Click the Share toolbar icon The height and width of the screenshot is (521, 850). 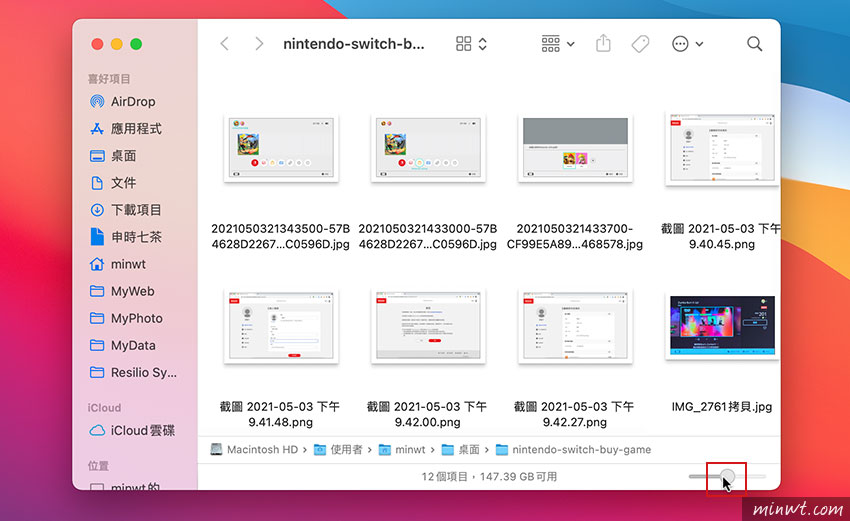[x=603, y=43]
